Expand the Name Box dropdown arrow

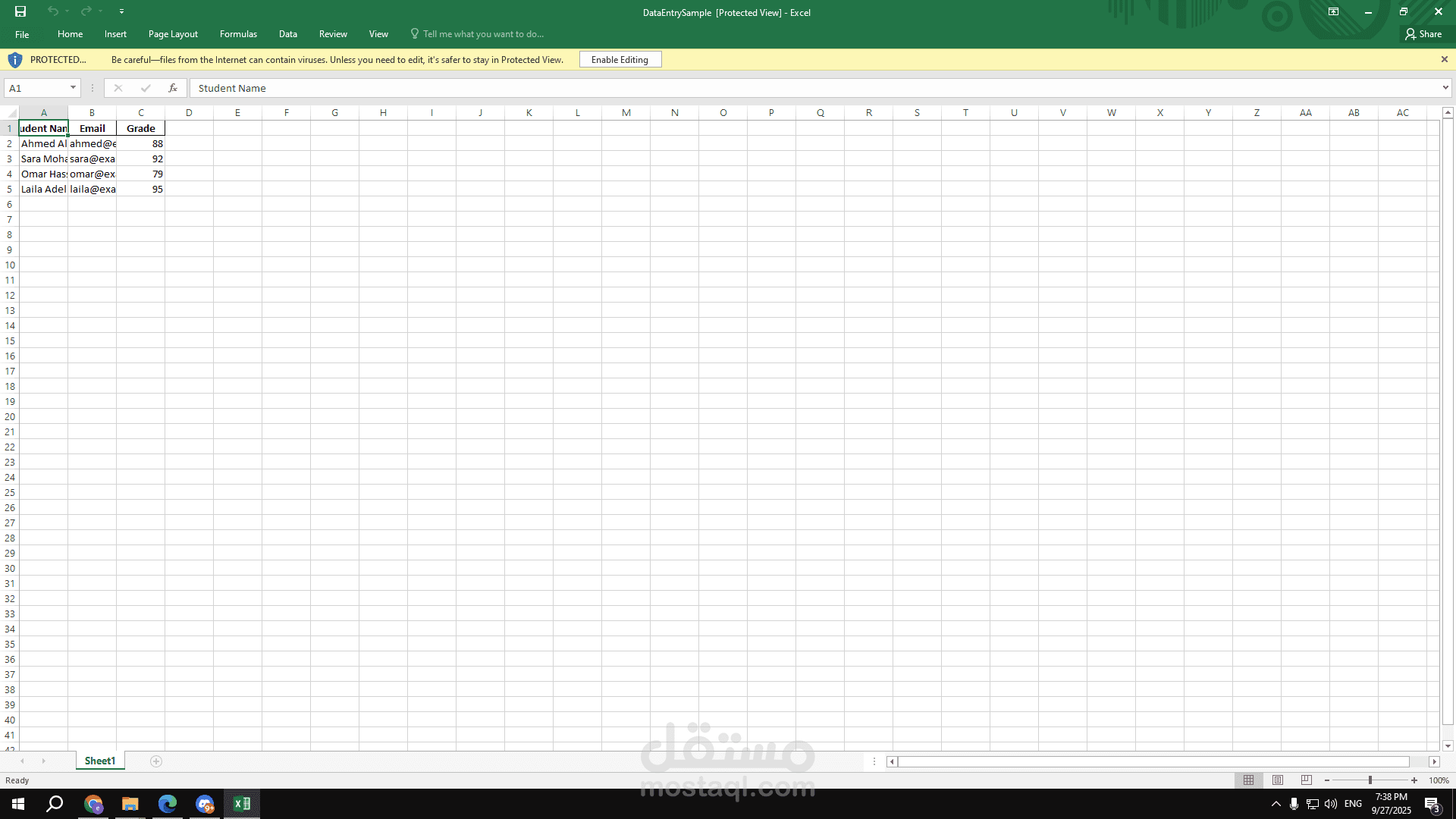(x=73, y=88)
